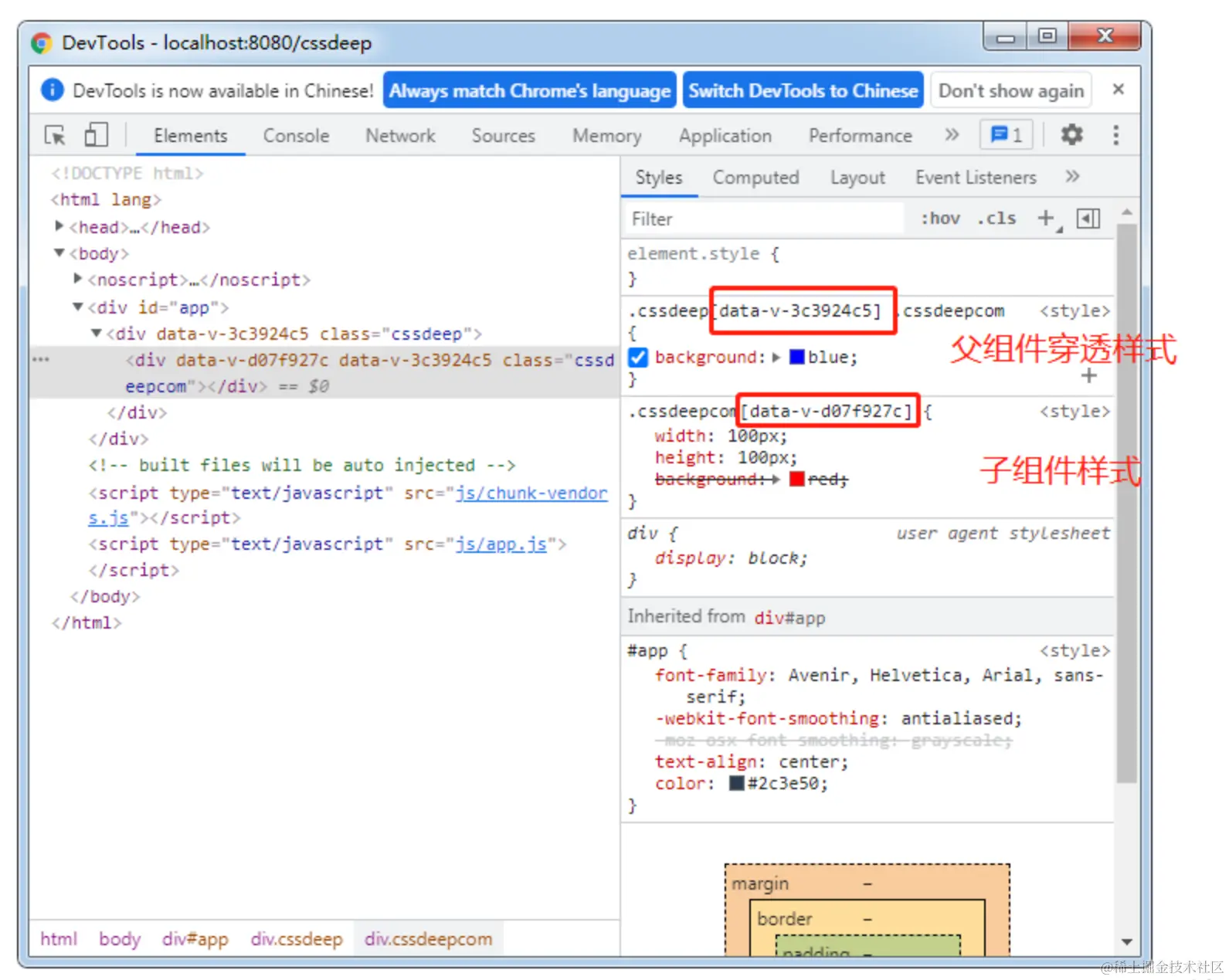The image size is (1229, 980).
Task: Go to the Sources tab
Action: coord(503,136)
